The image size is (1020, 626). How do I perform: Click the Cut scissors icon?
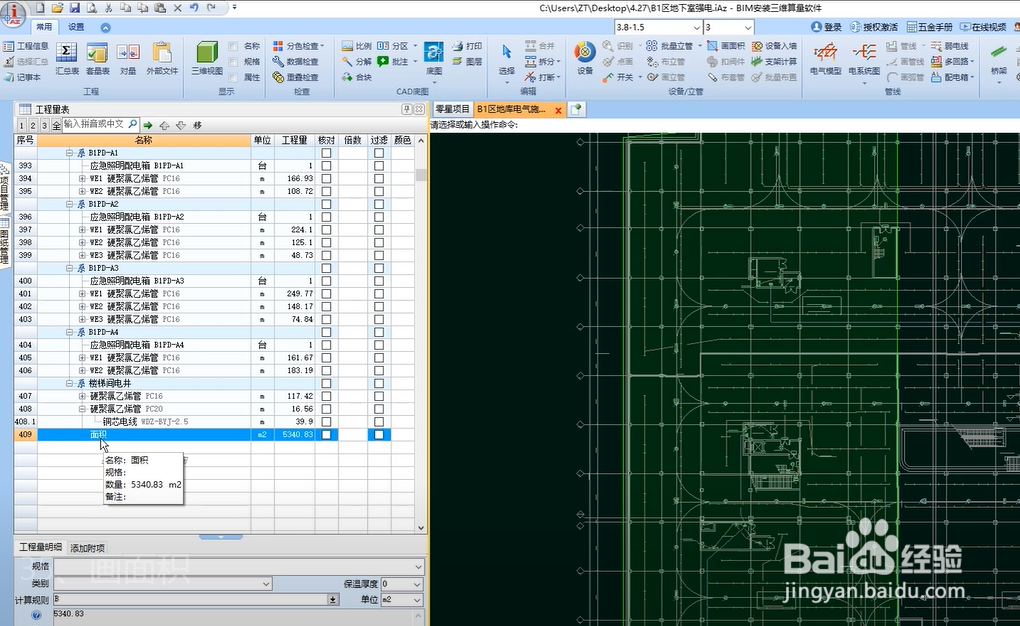point(108,8)
